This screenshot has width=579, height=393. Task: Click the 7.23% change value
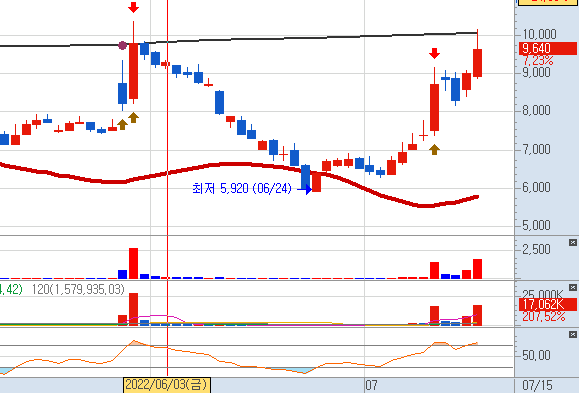click(538, 60)
